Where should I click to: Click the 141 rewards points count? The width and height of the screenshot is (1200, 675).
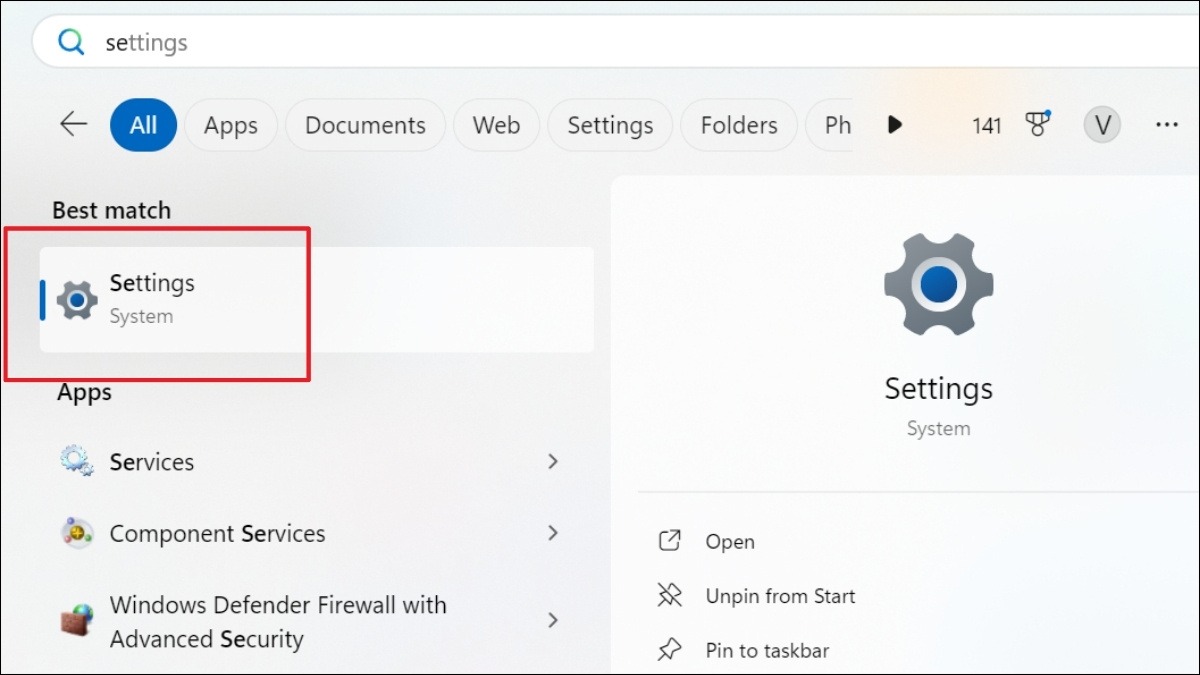(986, 126)
